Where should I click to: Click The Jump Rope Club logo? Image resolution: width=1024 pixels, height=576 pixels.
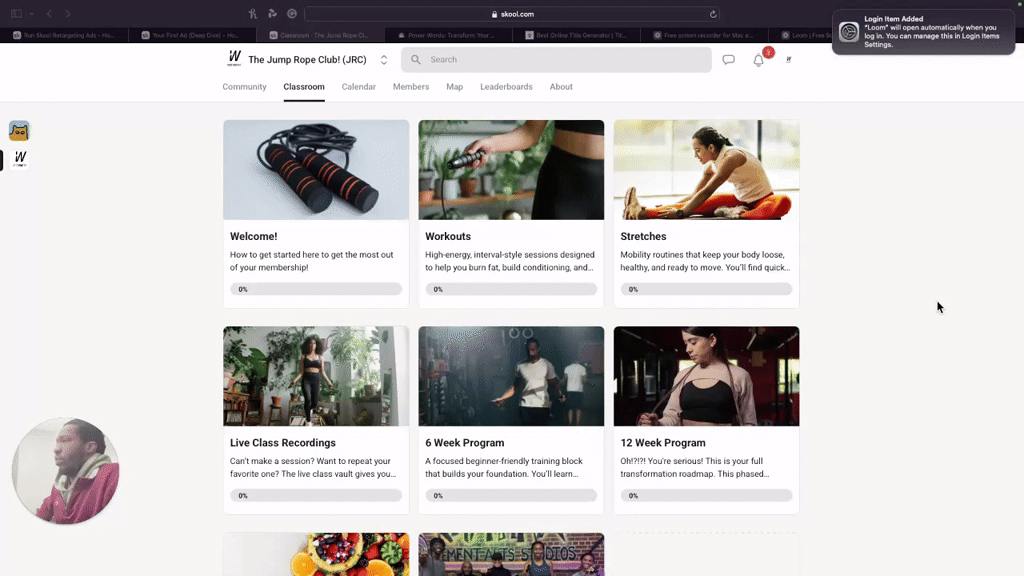click(x=234, y=59)
